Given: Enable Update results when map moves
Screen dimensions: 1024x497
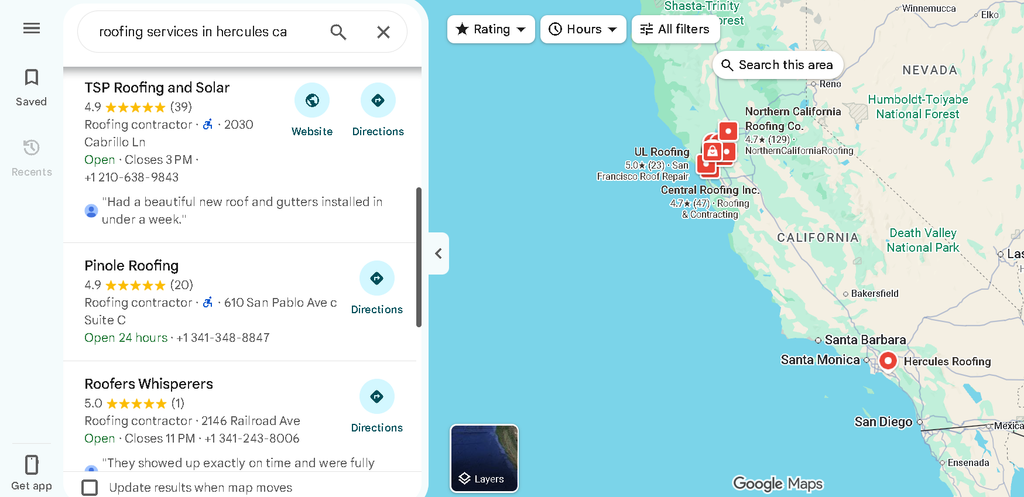Looking at the screenshot, I should coord(89,487).
